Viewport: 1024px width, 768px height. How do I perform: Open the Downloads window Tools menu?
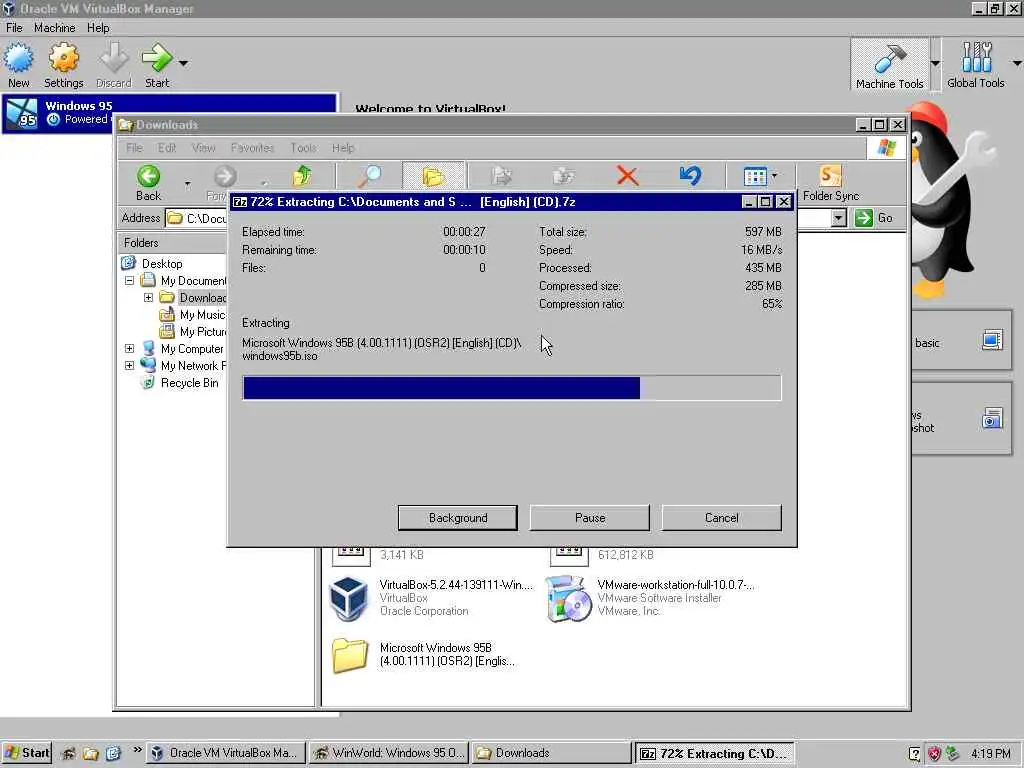pos(303,148)
